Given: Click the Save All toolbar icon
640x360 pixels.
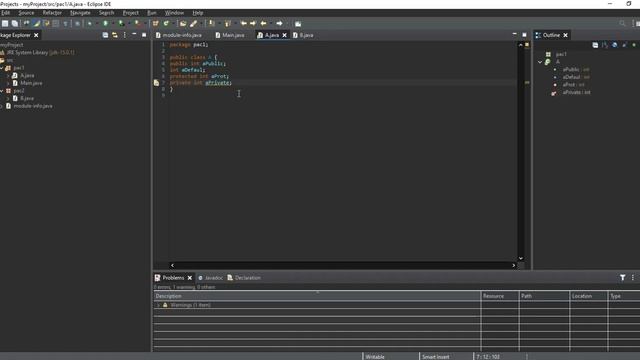Looking at the screenshot, I should (15, 24).
